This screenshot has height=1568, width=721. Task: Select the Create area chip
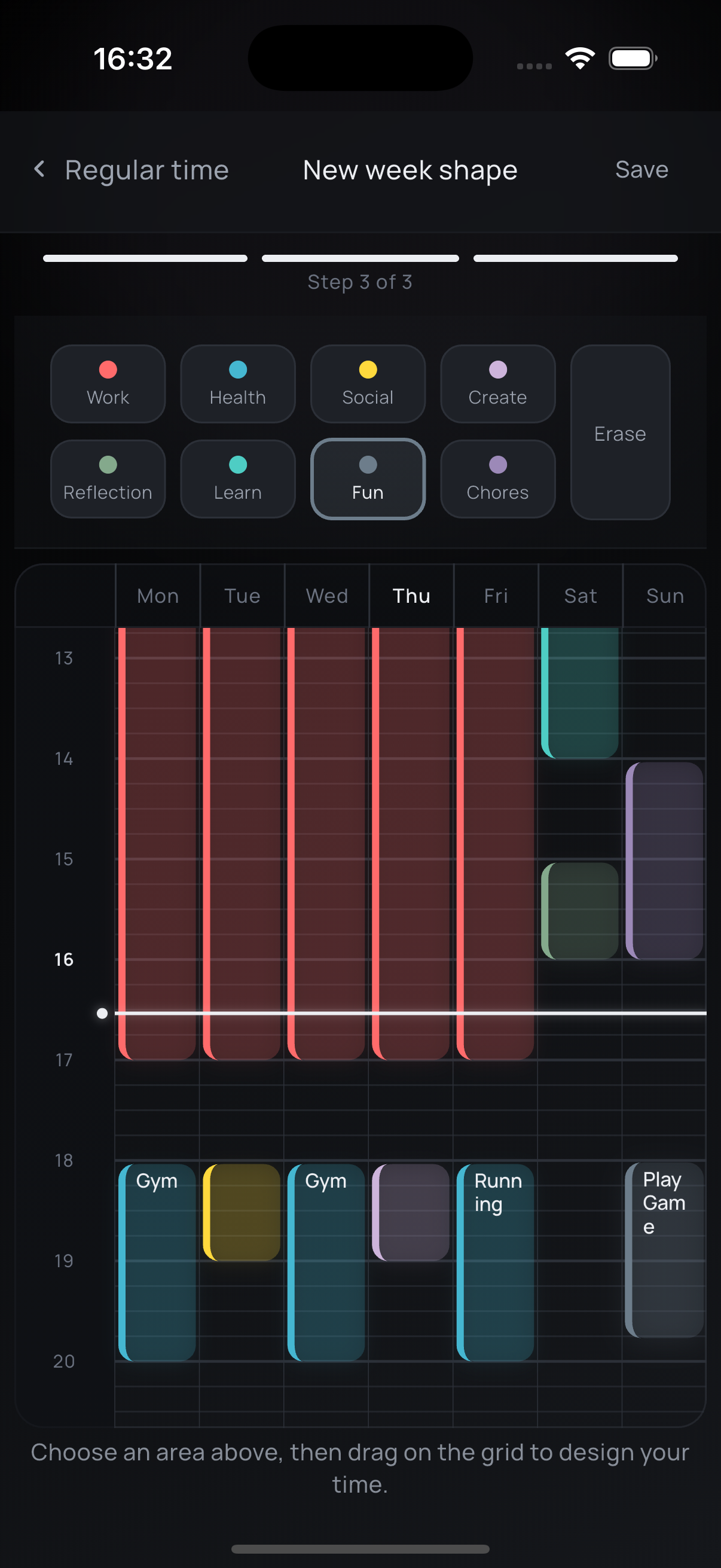click(497, 384)
